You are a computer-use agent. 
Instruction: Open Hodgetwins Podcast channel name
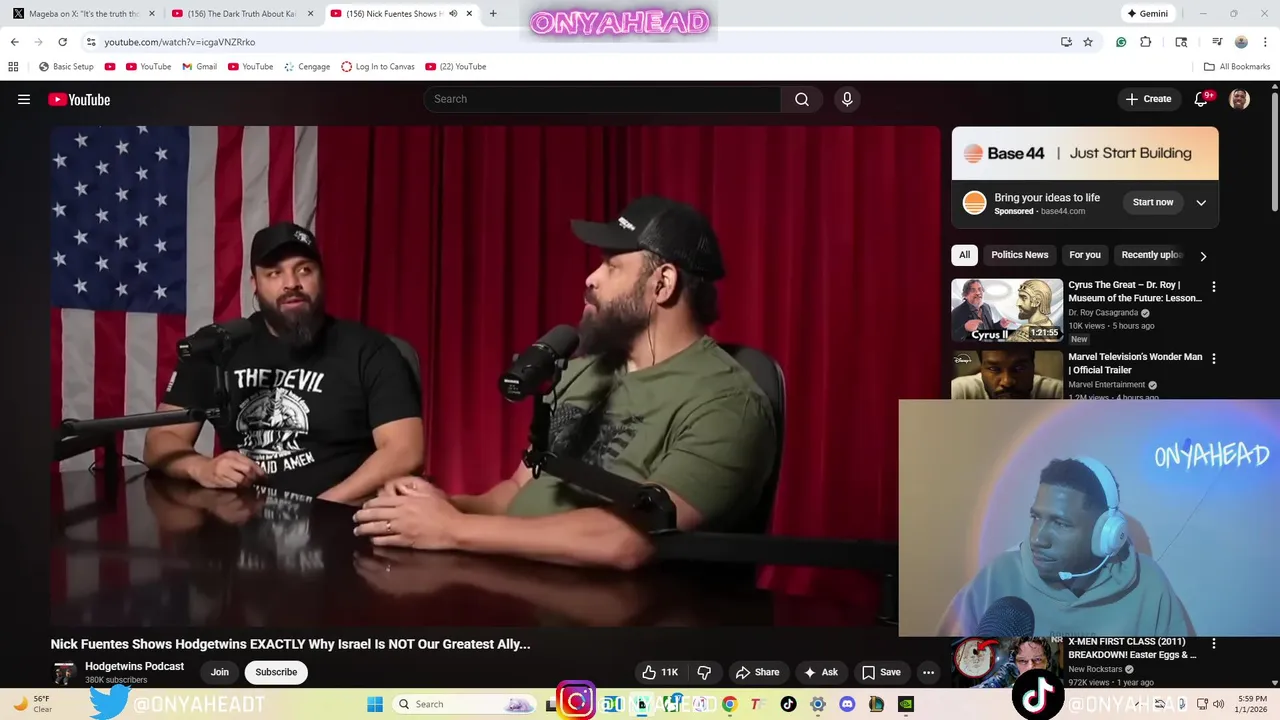(x=134, y=666)
